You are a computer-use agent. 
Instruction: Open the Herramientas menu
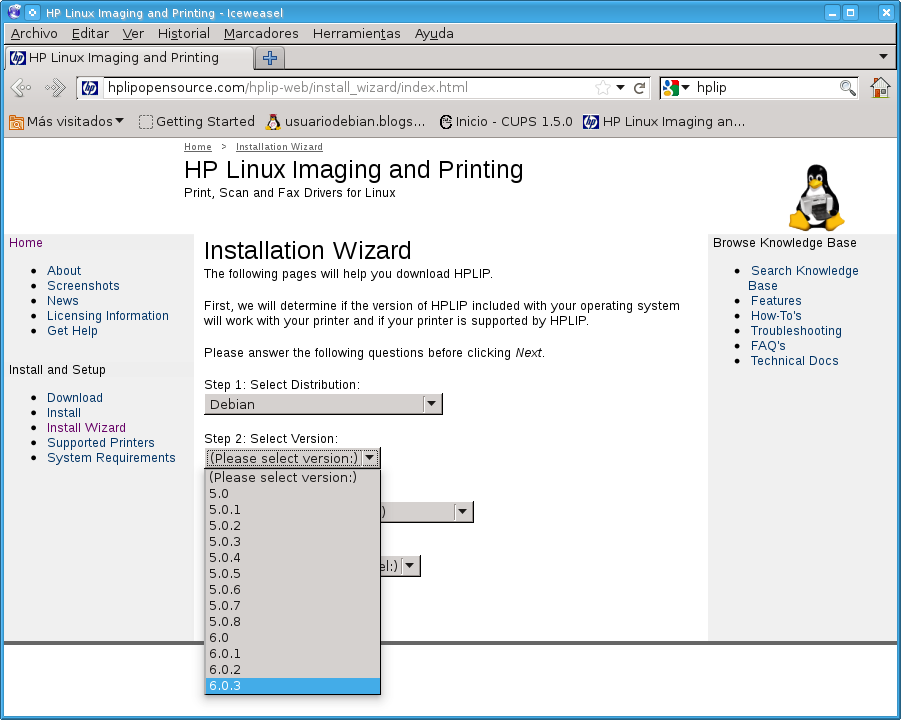point(356,33)
